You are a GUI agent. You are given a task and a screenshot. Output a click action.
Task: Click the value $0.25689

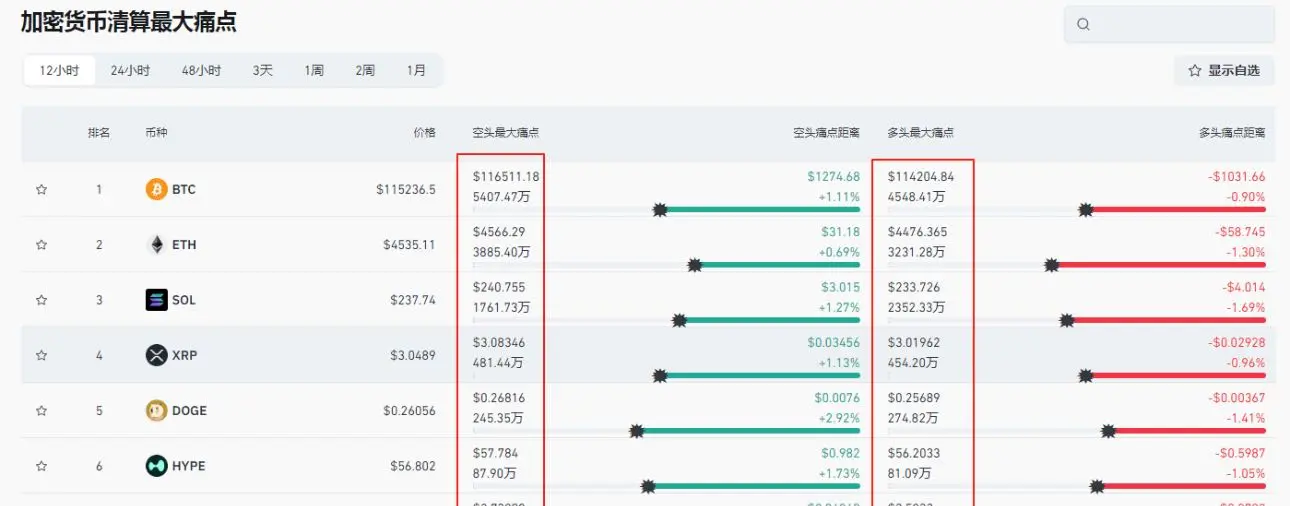[x=914, y=398]
